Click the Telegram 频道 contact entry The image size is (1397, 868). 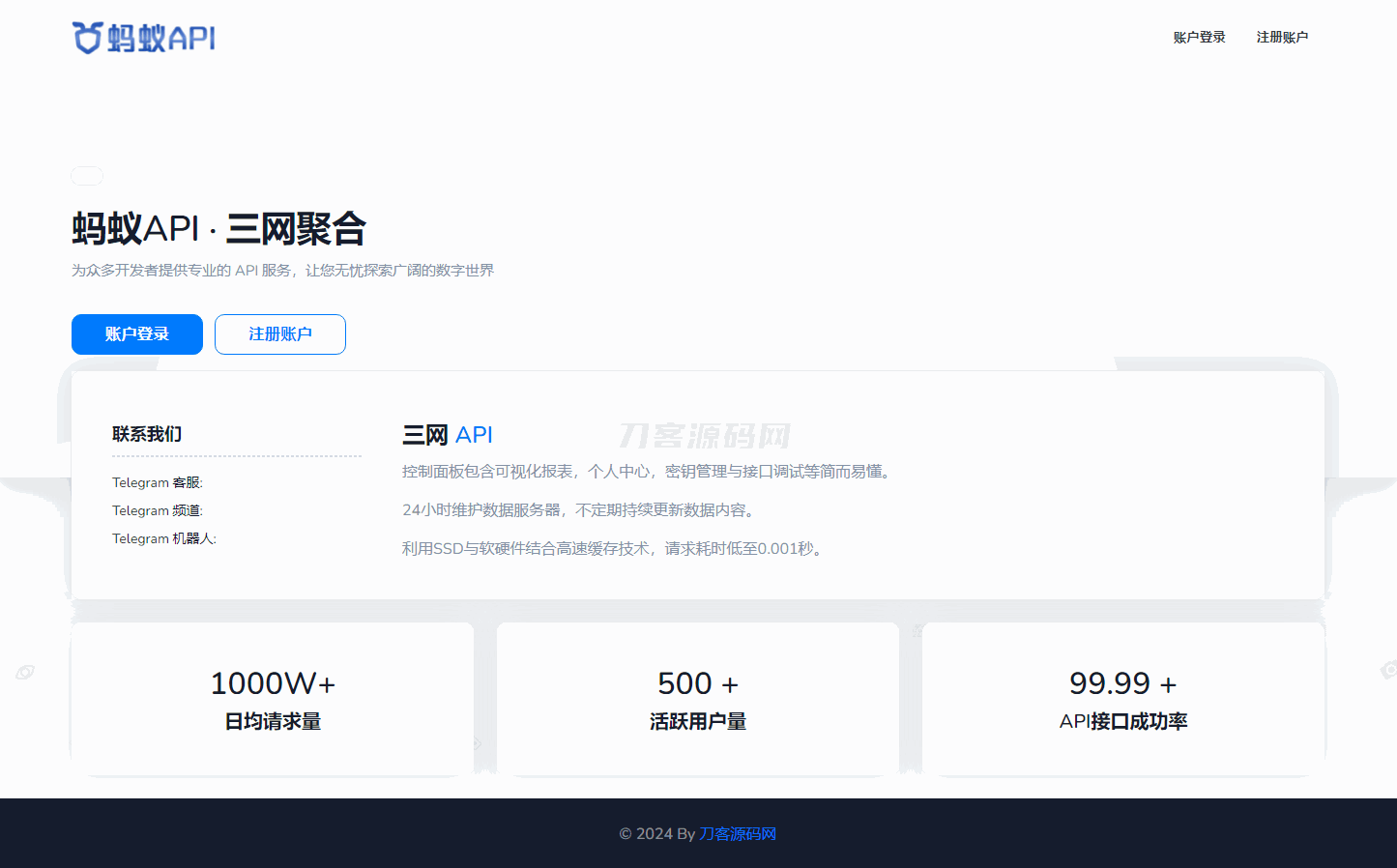click(158, 510)
